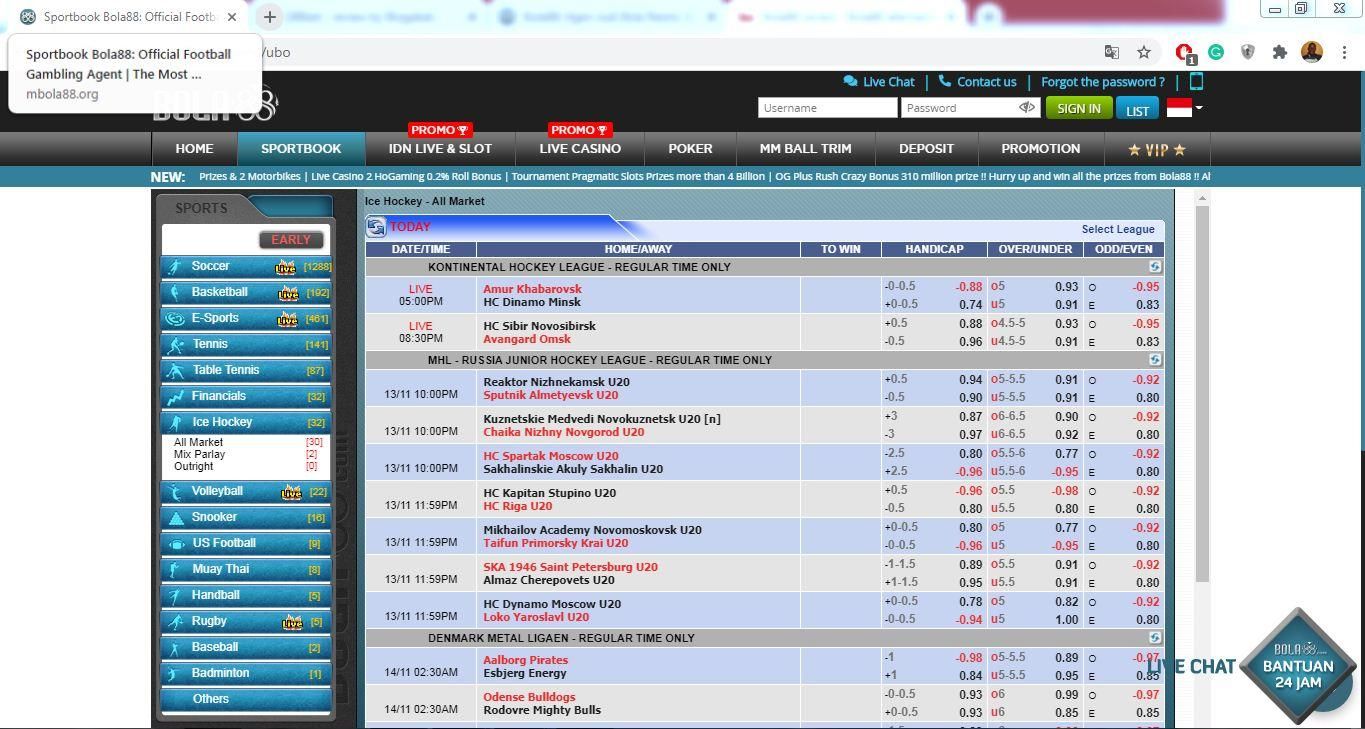Select All Market under Ice Hockey

point(198,442)
